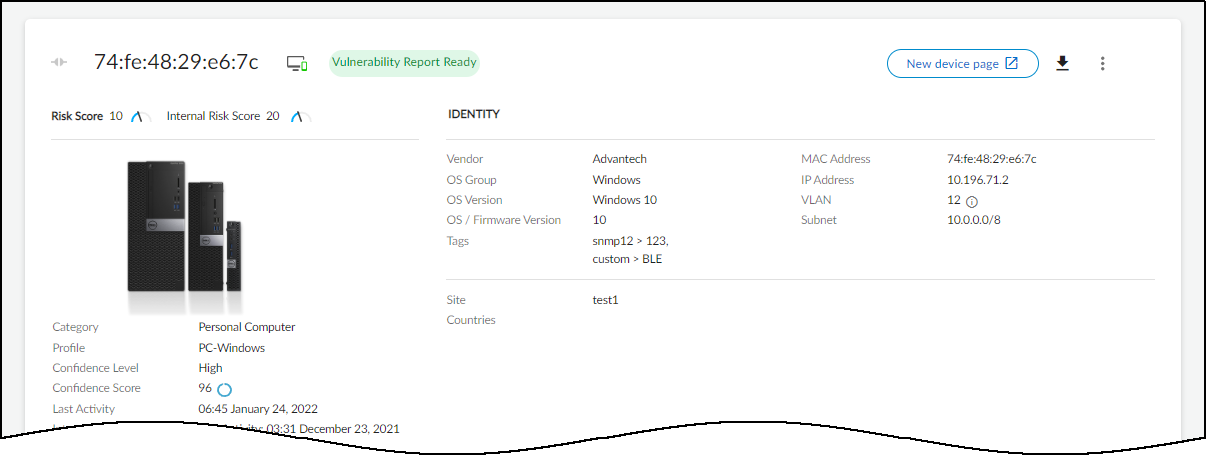Screen dimensions: 1206x456
Task: Click the IDENTITY section heading
Action: [x=474, y=115]
